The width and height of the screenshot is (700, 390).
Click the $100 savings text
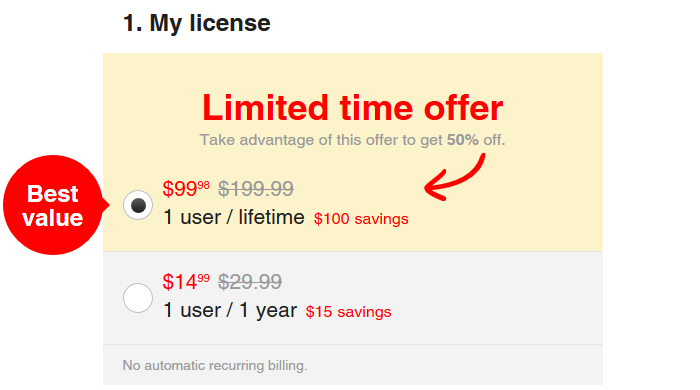point(361,219)
